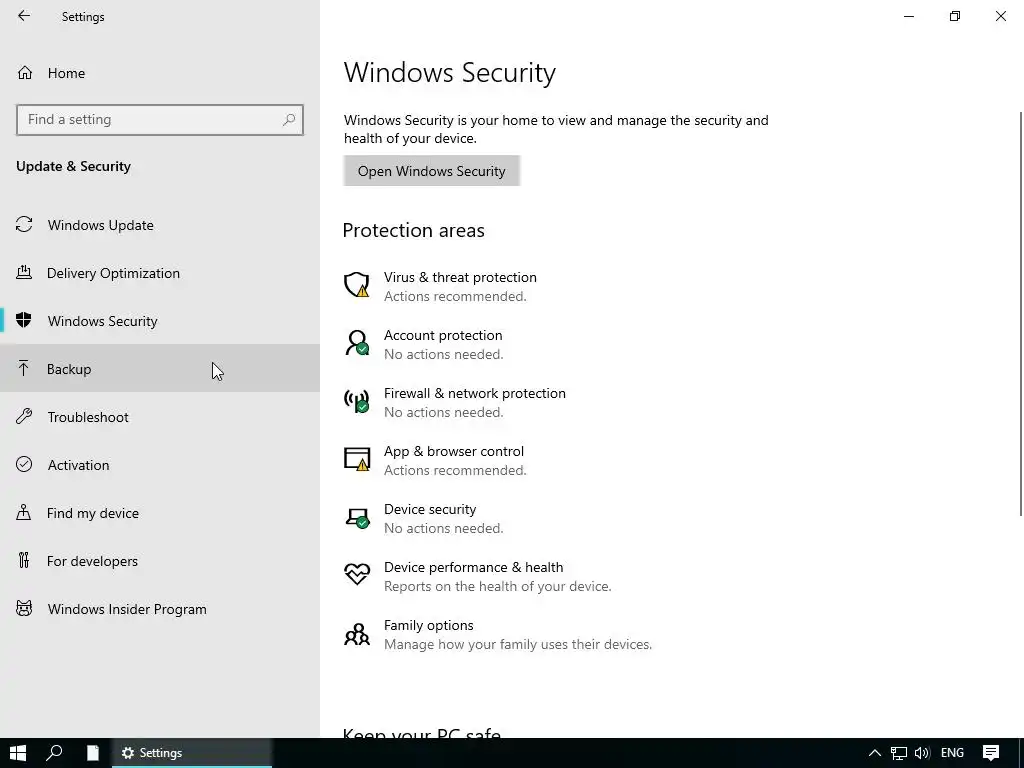Click the Delivery Optimization icon

click(24, 272)
